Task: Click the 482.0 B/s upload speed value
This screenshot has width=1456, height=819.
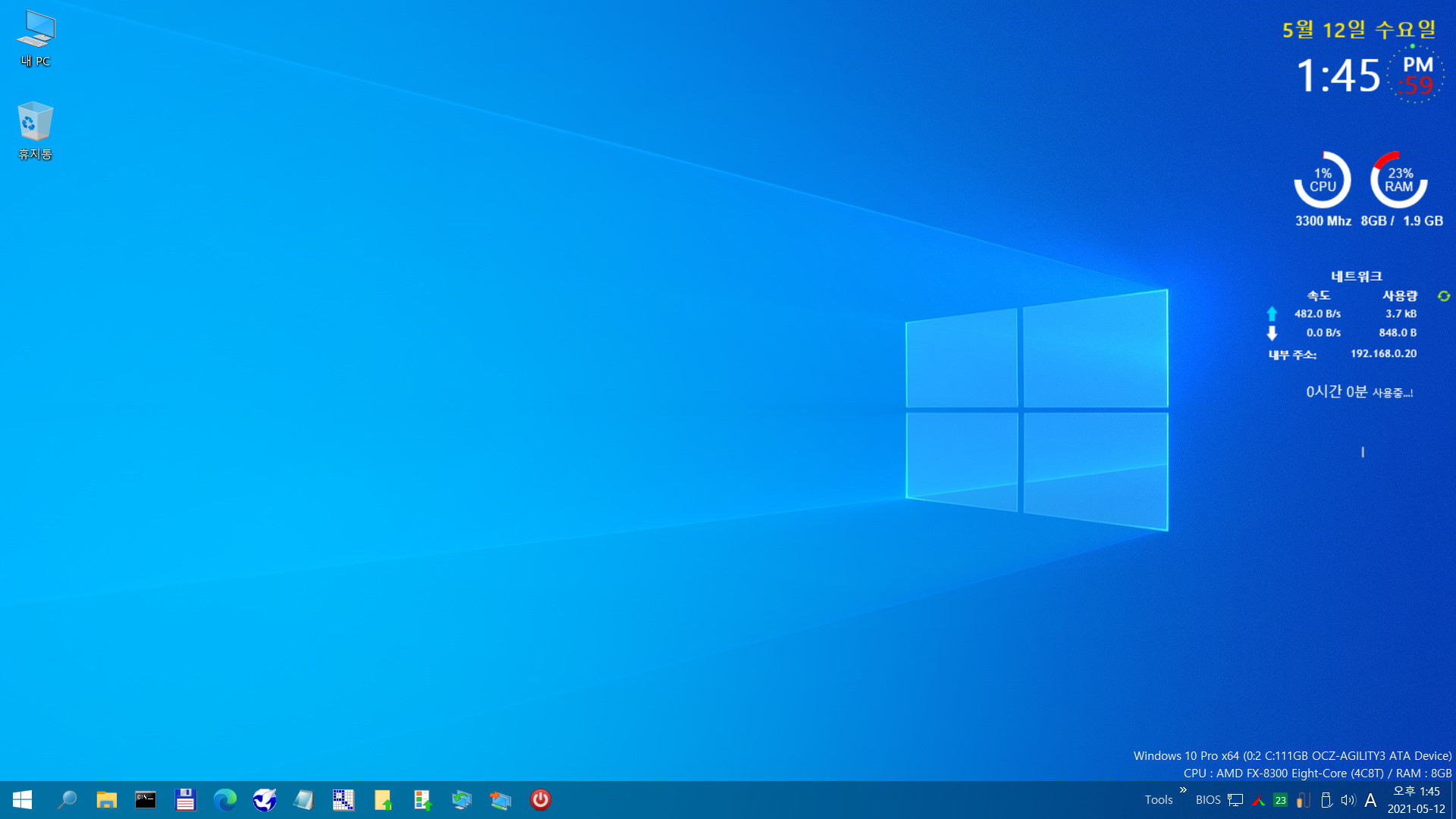Action: coord(1317,314)
